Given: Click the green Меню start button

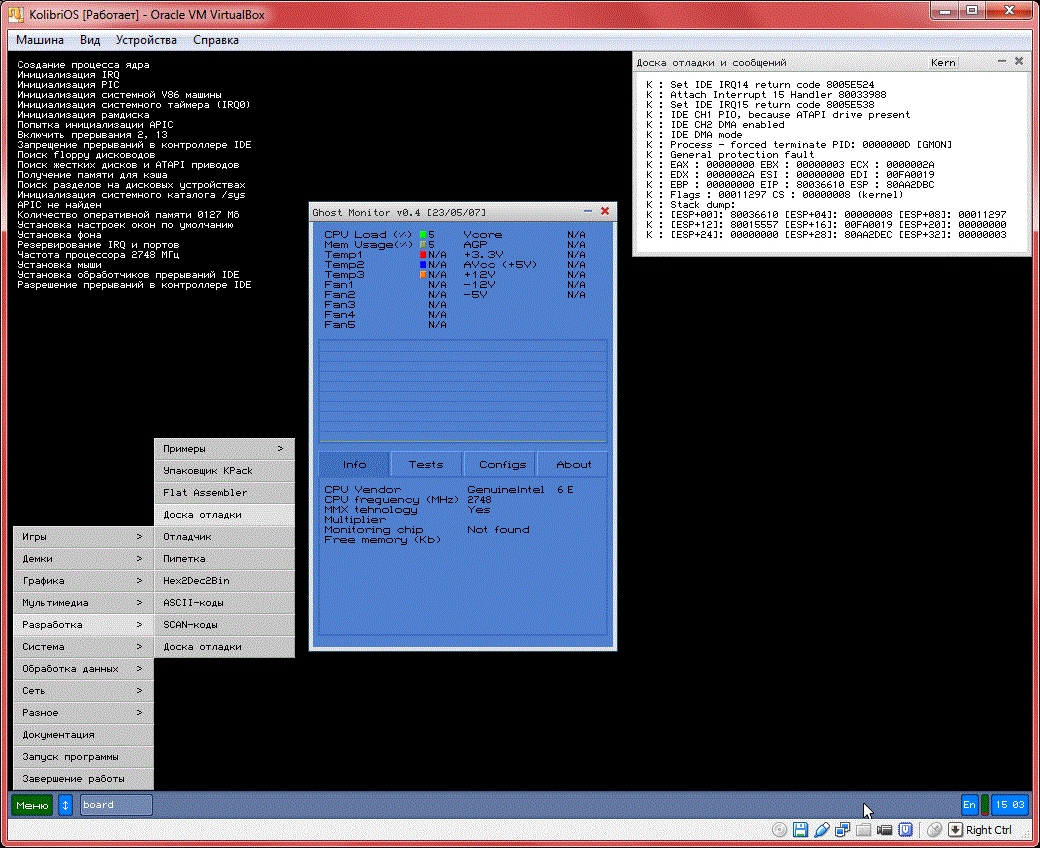Looking at the screenshot, I should point(32,805).
